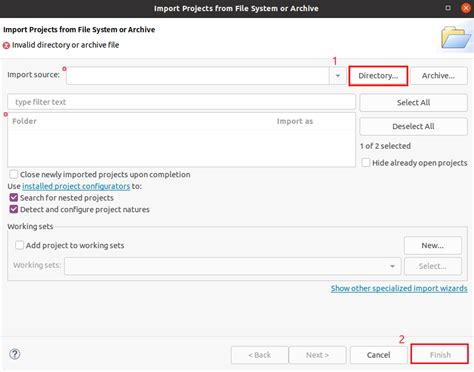The image size is (474, 372).
Task: Enable Add project to working sets
Action: 19,245
